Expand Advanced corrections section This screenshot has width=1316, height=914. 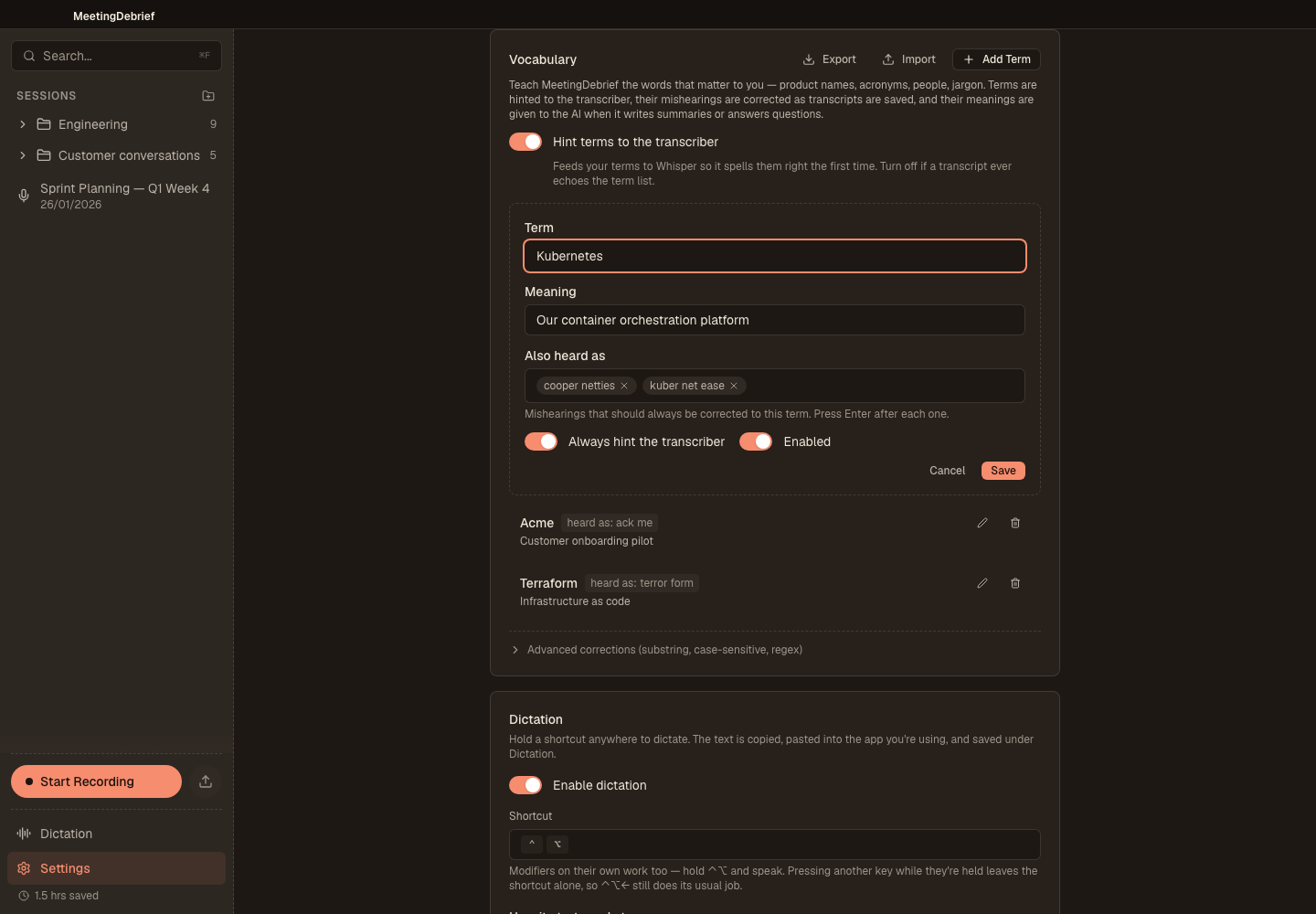coord(656,650)
